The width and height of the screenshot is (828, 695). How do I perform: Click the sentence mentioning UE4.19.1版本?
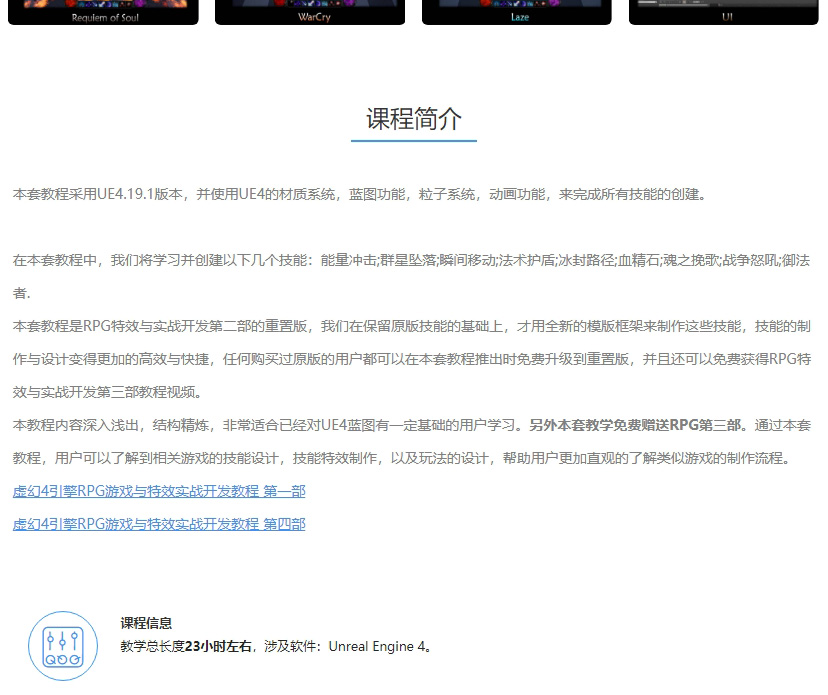tap(360, 194)
